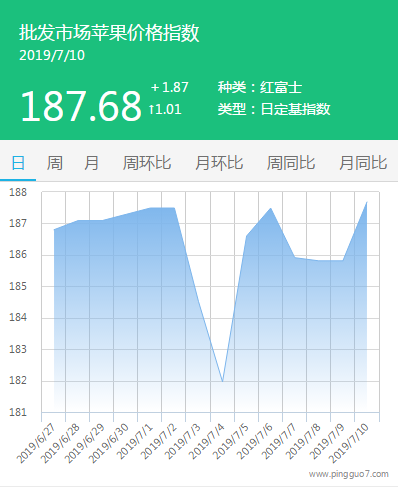Click the chart's final peak data point
398x487 pixels.
(367, 202)
